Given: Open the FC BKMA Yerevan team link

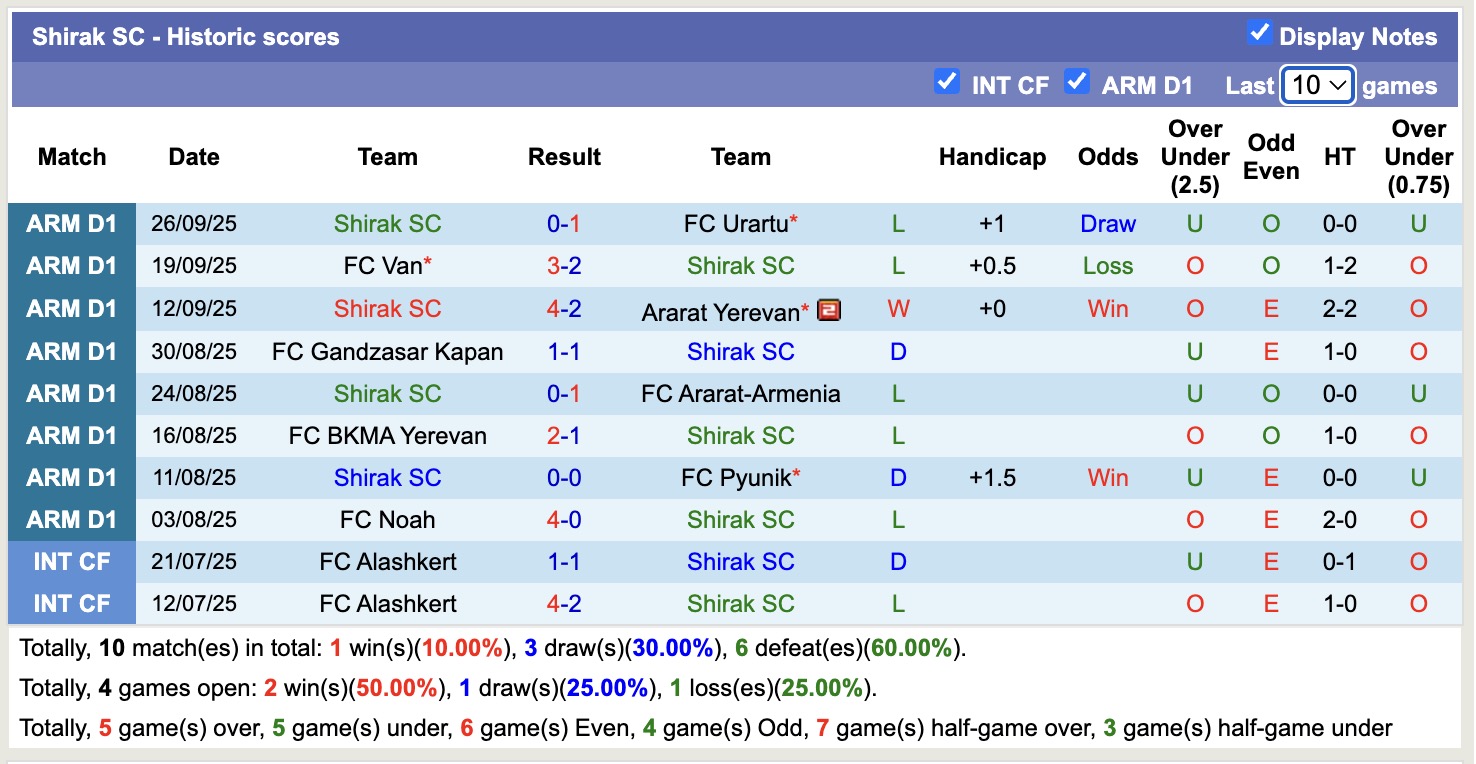Looking at the screenshot, I should 388,435.
